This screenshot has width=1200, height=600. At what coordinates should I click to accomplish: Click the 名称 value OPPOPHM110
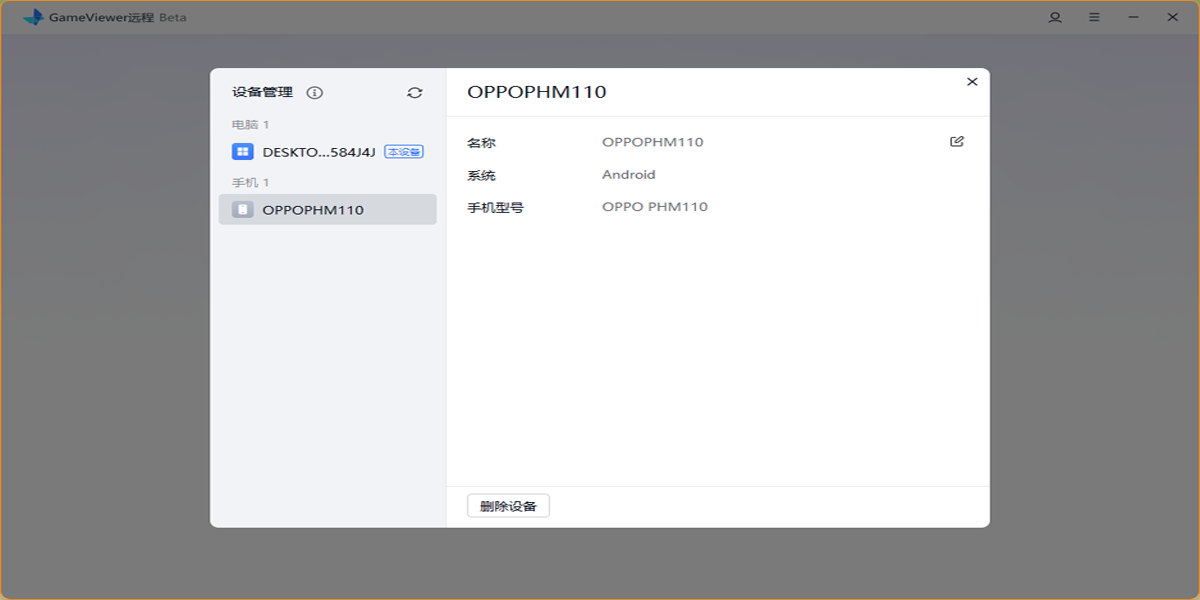click(653, 142)
